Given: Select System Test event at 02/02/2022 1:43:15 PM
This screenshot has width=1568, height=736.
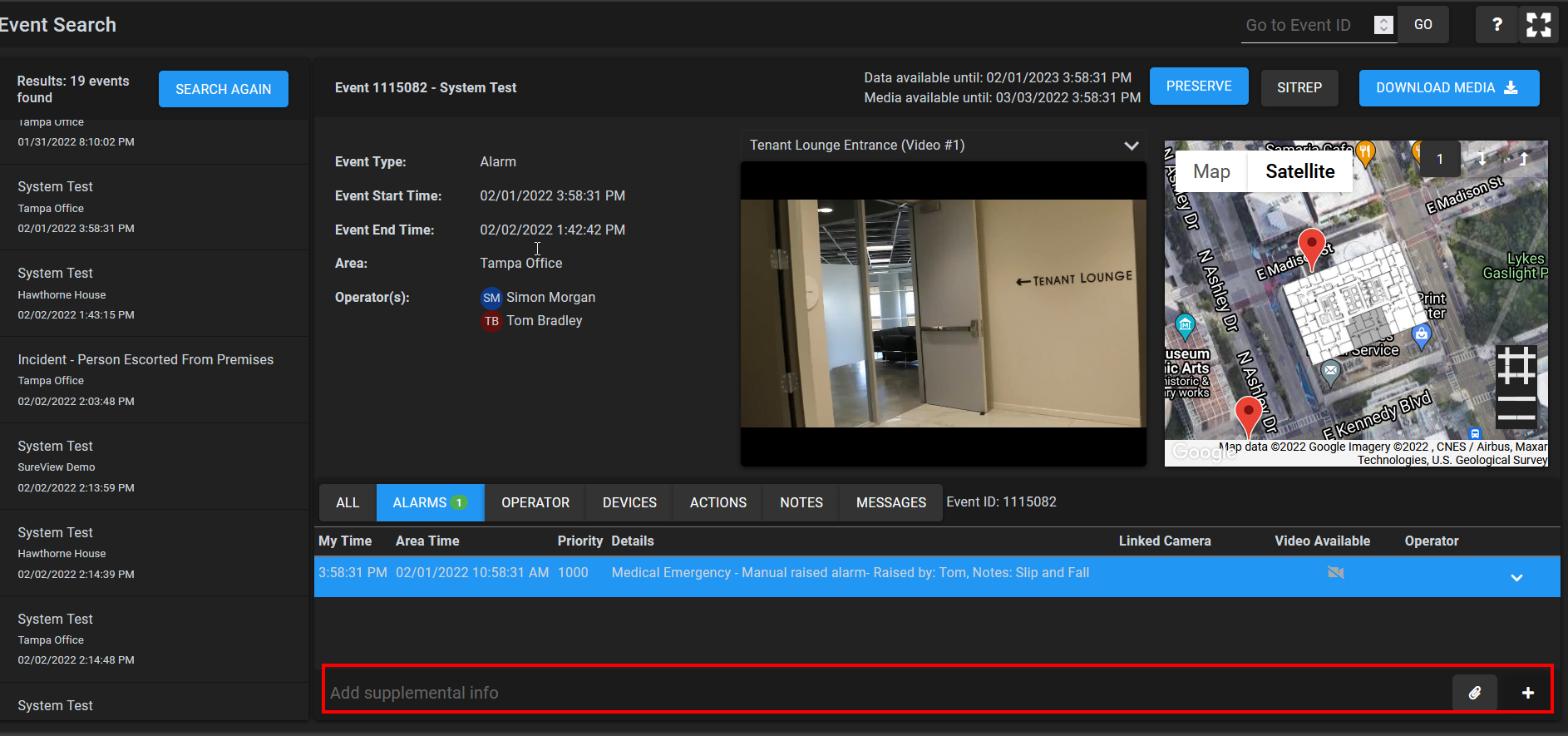Looking at the screenshot, I should tap(154, 294).
